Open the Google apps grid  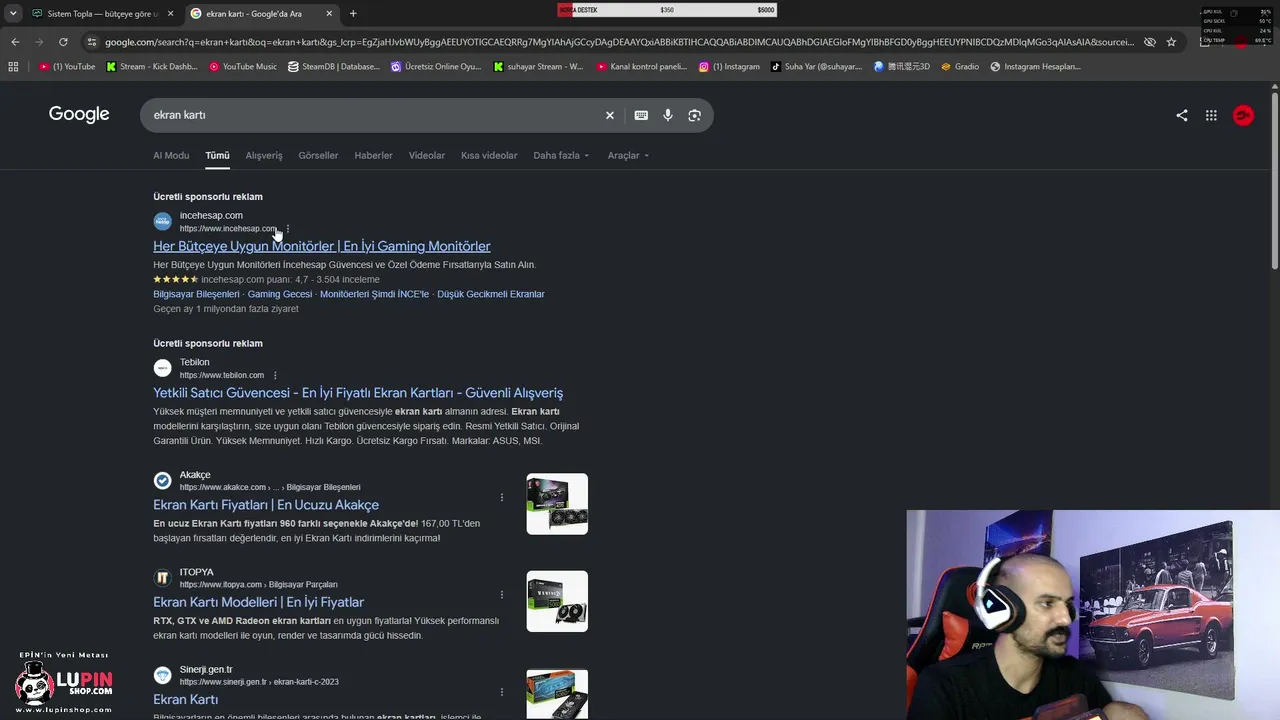pos(1211,115)
